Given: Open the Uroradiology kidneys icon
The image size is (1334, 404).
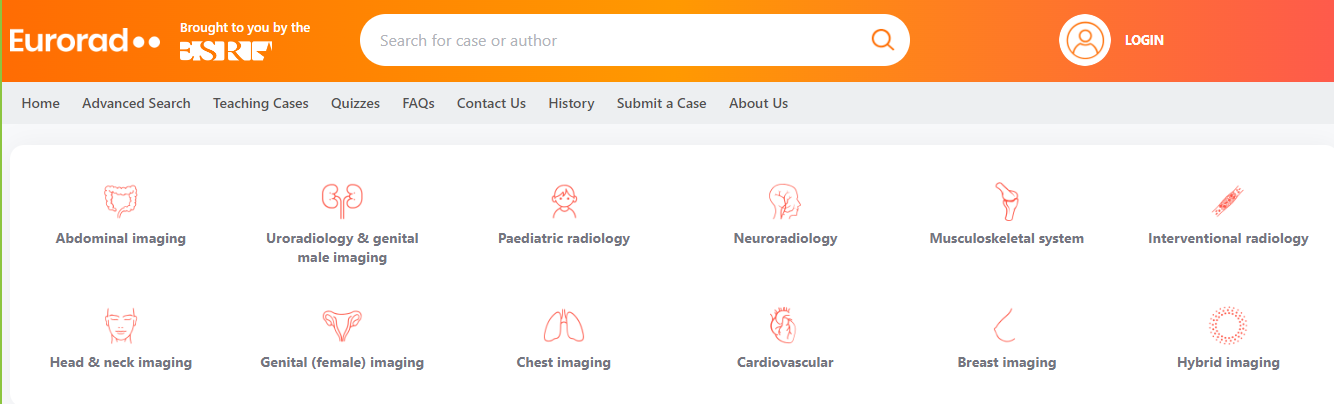Looking at the screenshot, I should coord(342,201).
